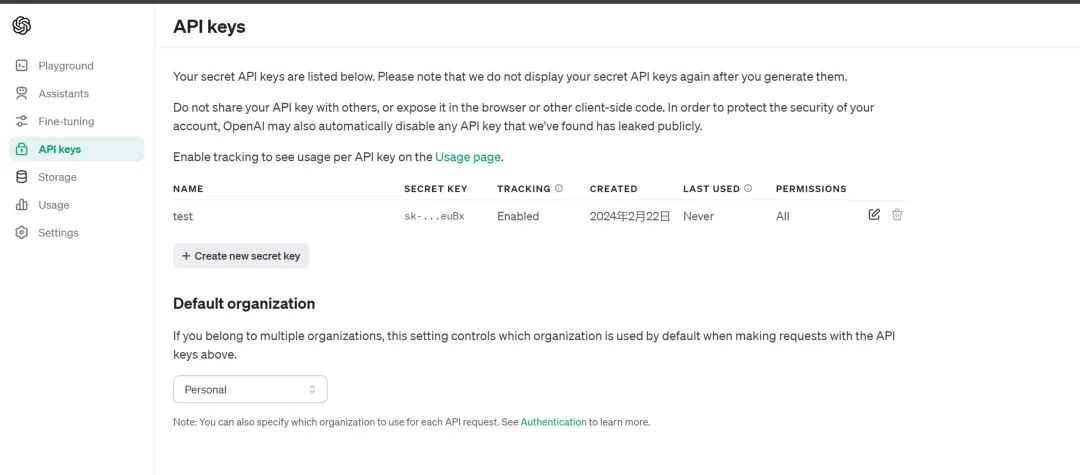Open the Personal organization dropdown
1080x475 pixels.
[250, 389]
